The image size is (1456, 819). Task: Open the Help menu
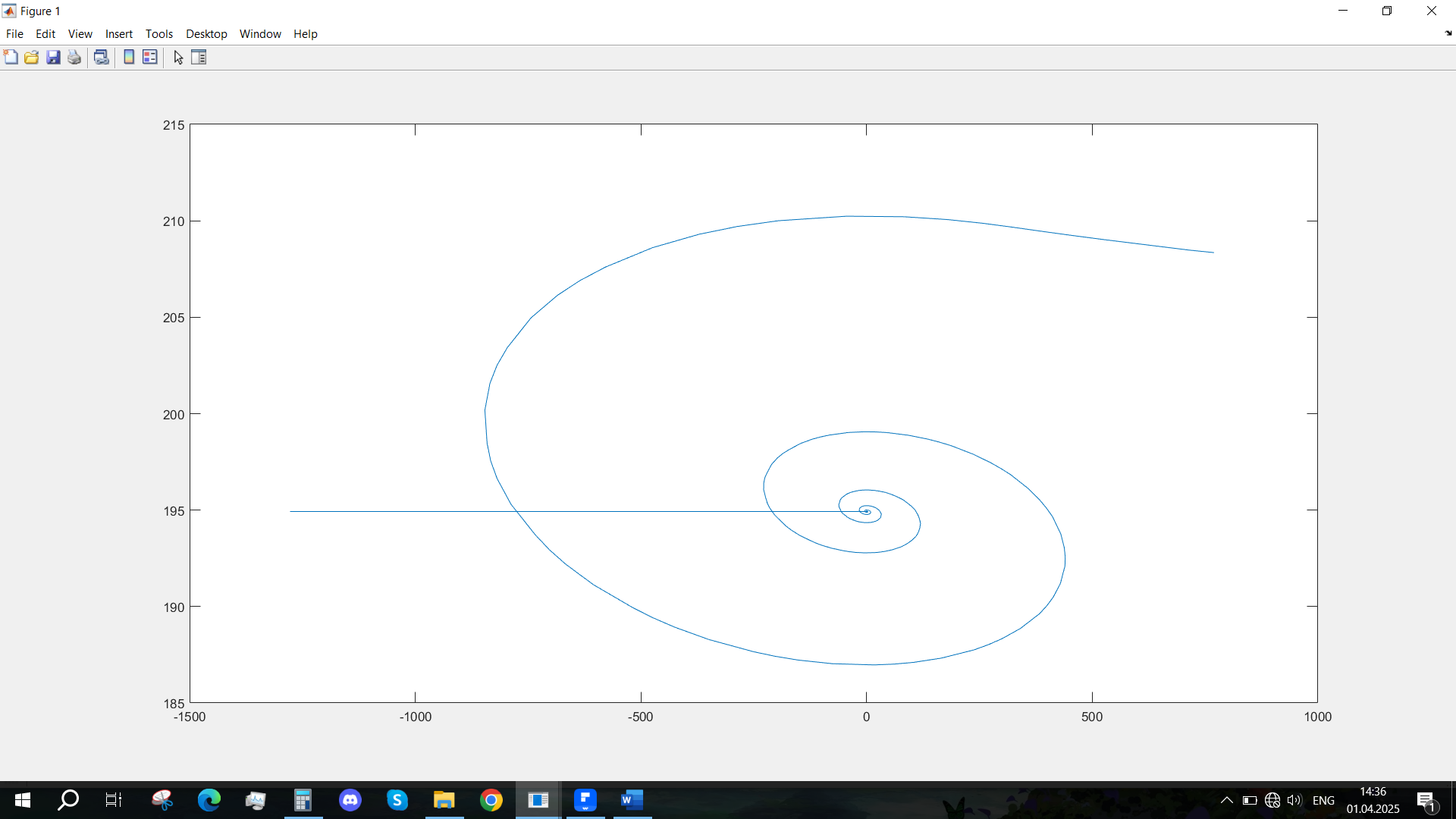tap(306, 33)
